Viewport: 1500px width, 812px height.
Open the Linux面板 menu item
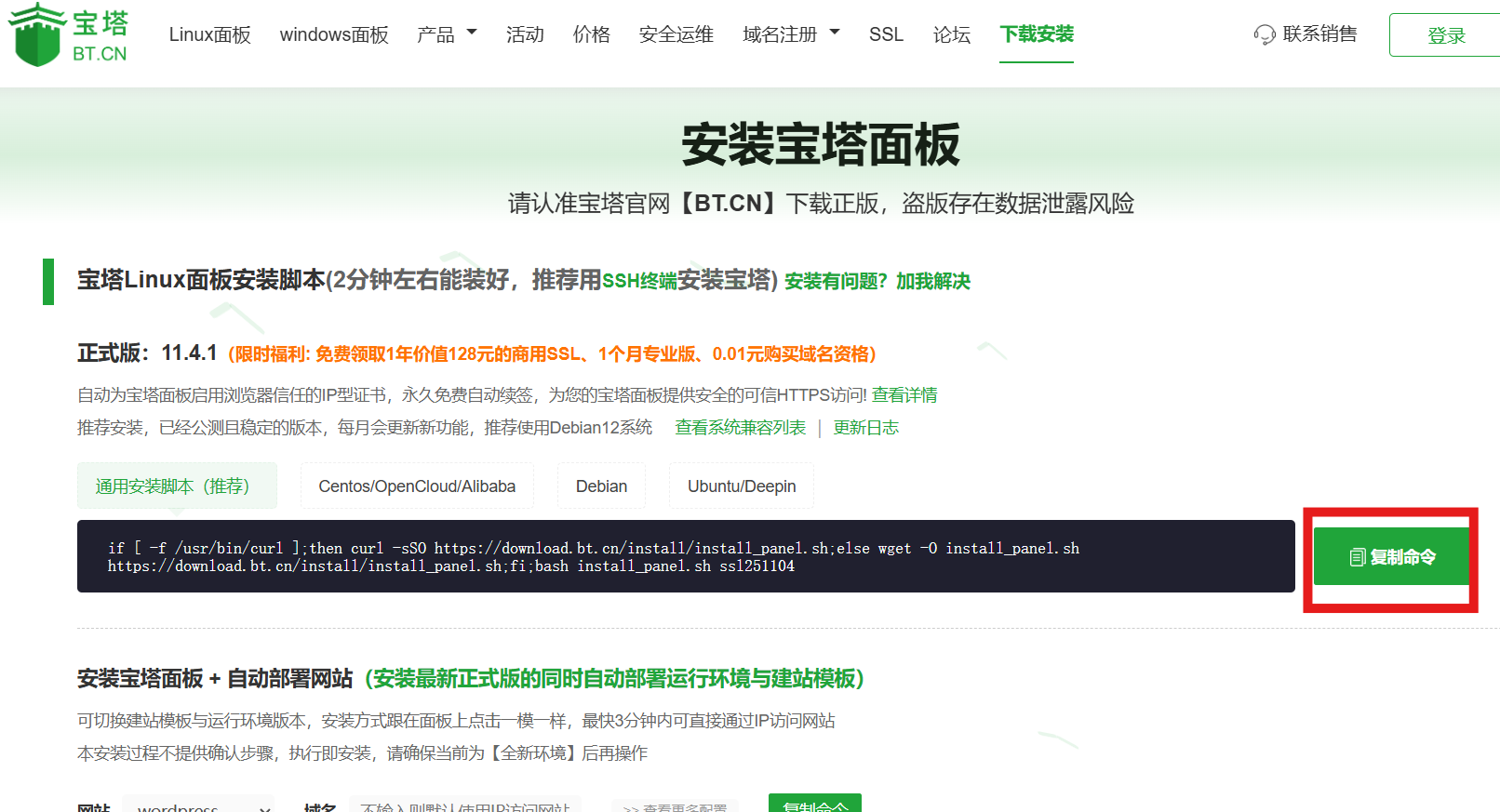point(209,34)
